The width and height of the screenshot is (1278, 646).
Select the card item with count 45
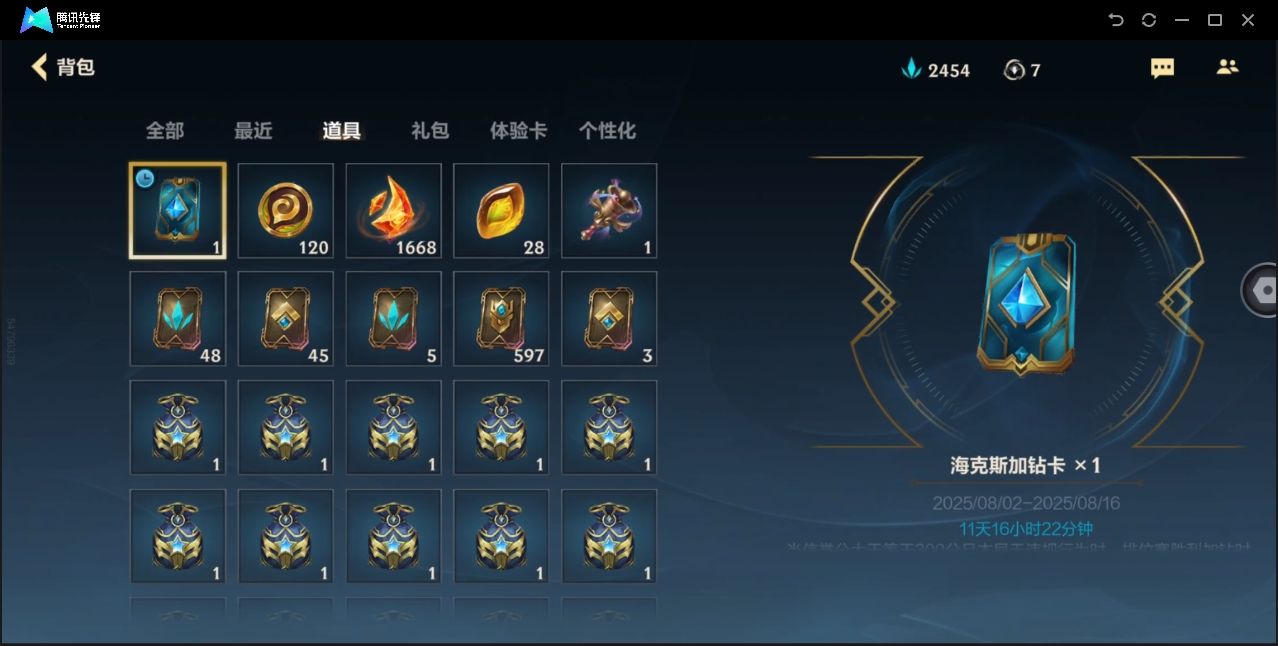[286, 319]
